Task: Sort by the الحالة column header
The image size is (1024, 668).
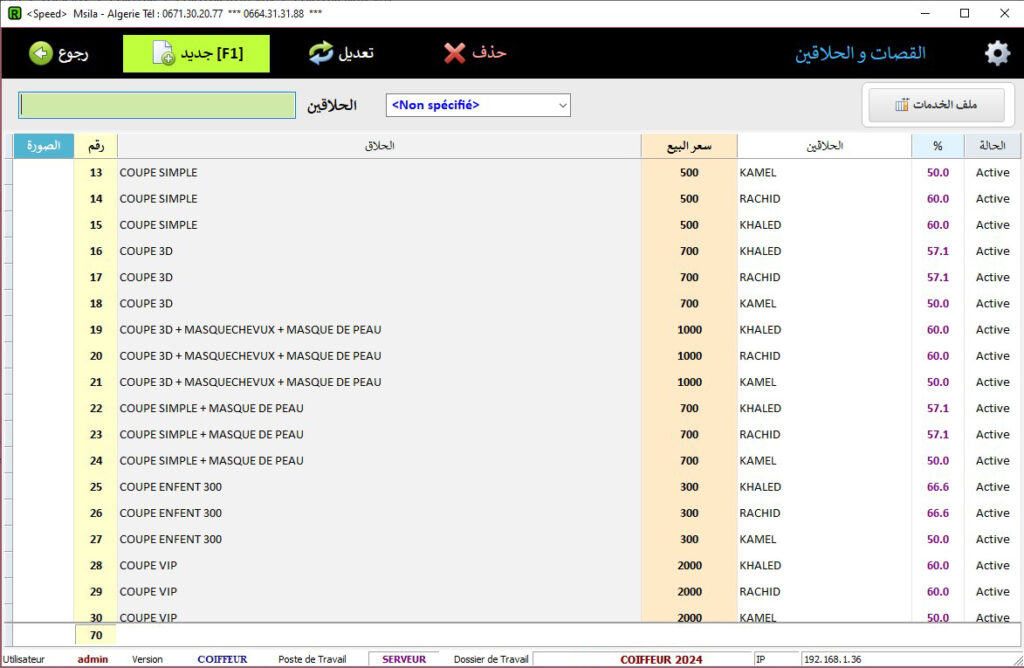Action: coord(992,146)
